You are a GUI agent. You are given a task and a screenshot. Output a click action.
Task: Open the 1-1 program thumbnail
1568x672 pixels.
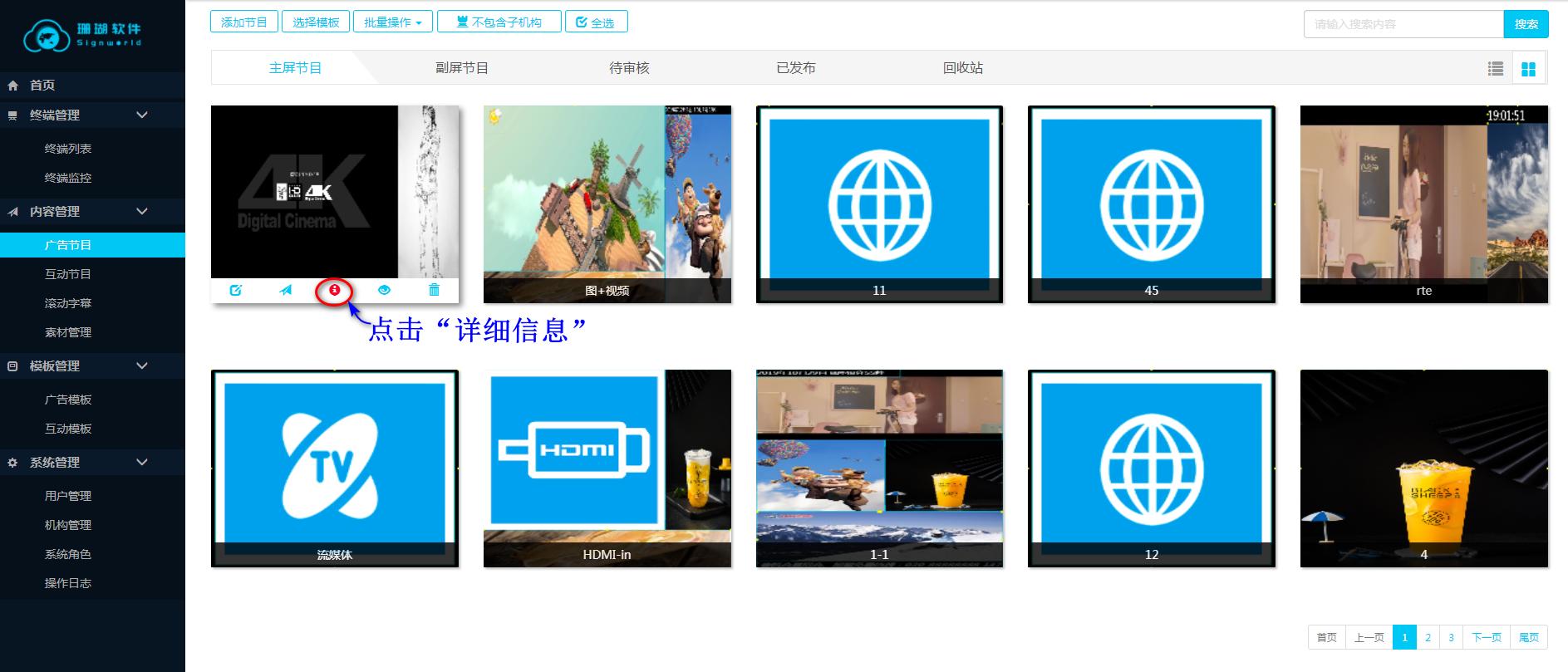tap(879, 468)
